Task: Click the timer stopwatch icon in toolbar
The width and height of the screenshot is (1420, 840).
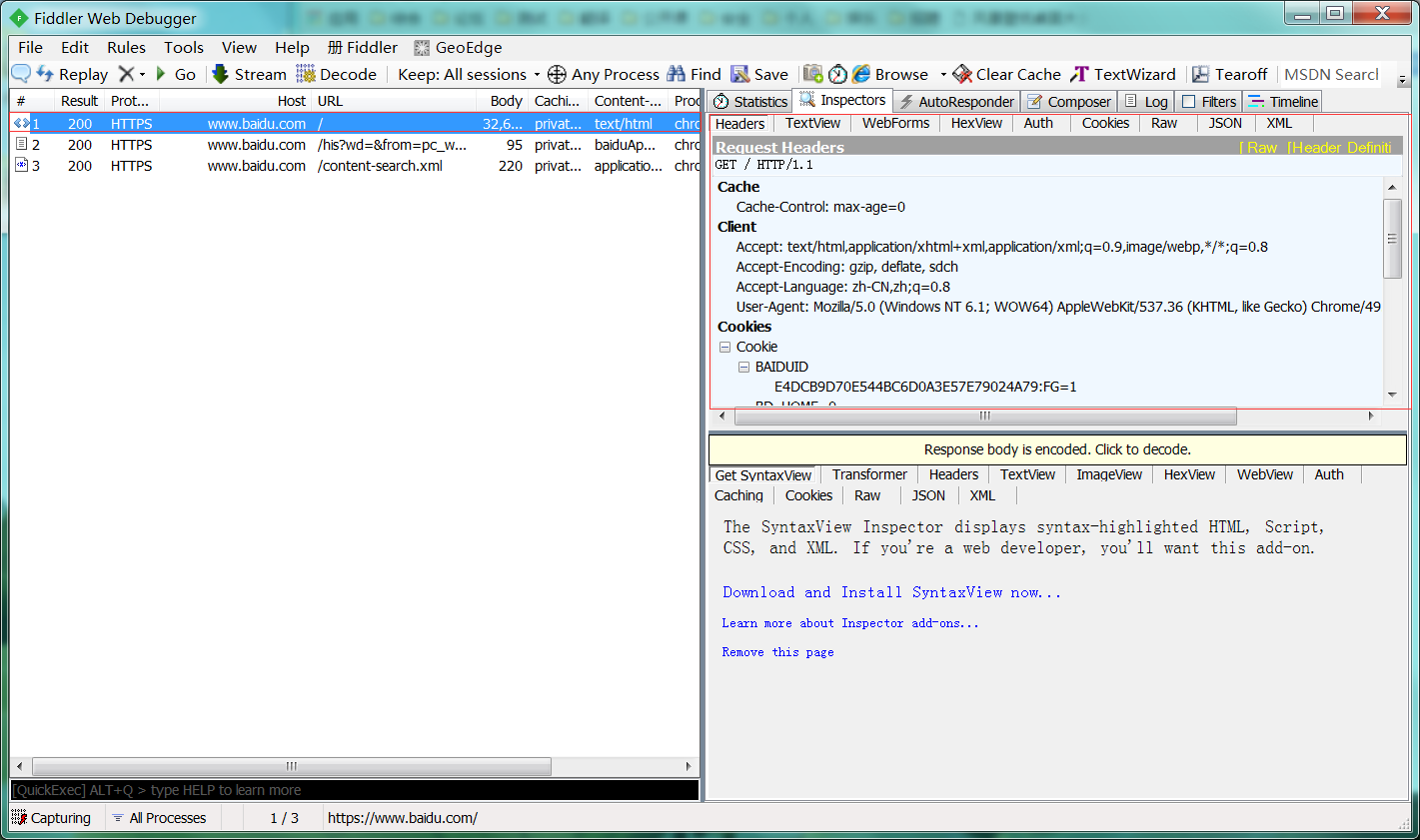Action: pos(837,74)
